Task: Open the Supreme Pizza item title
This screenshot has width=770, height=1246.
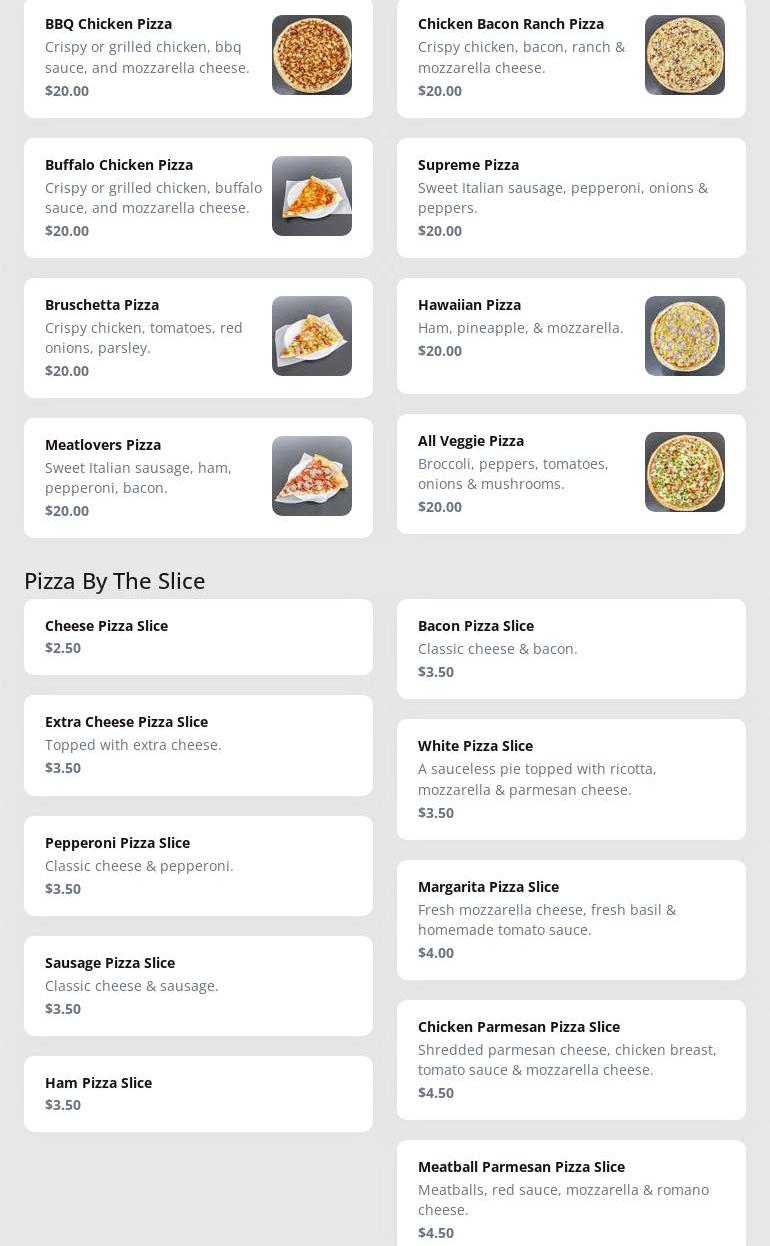Action: 468,165
